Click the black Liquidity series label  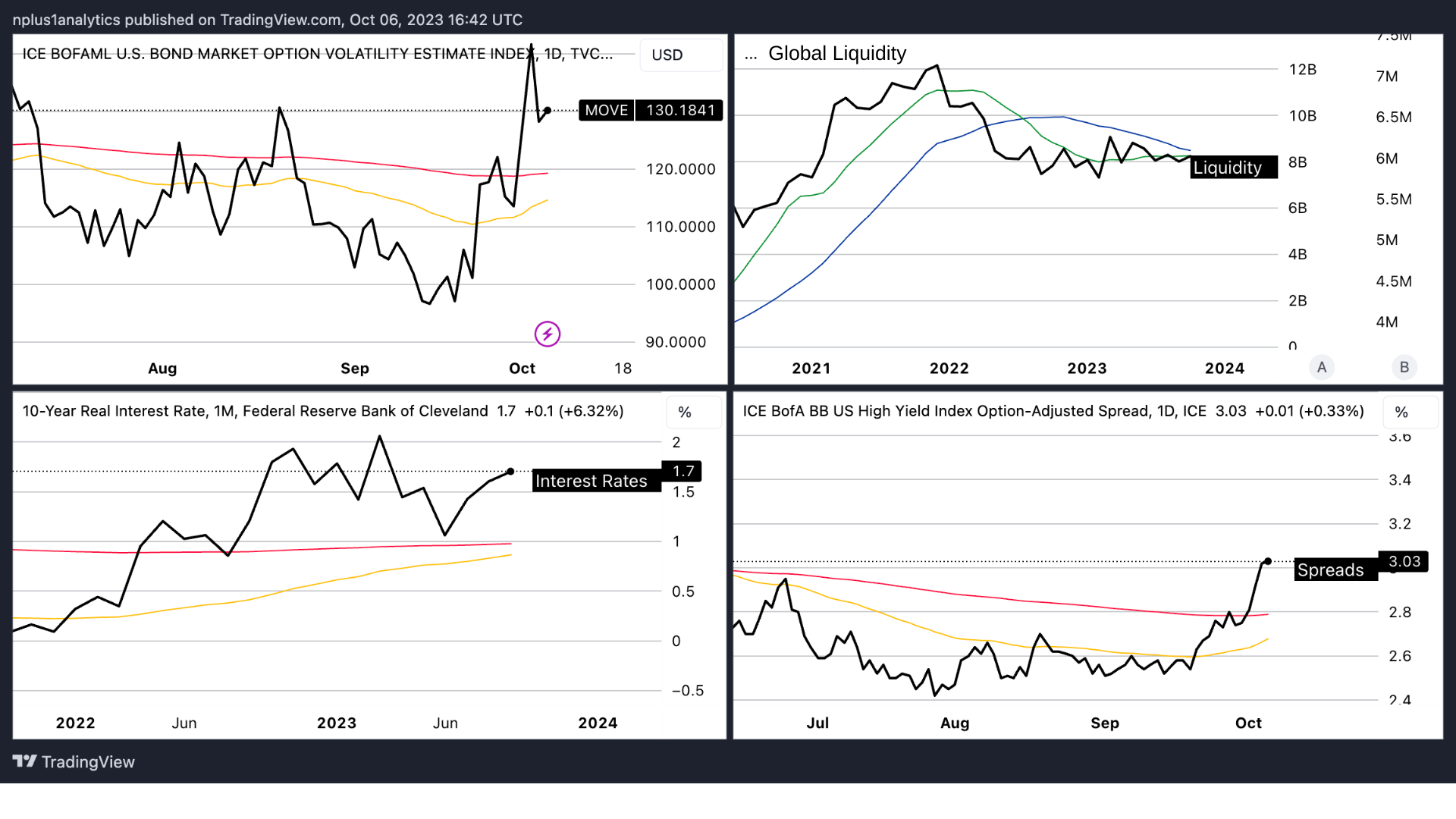click(1232, 168)
